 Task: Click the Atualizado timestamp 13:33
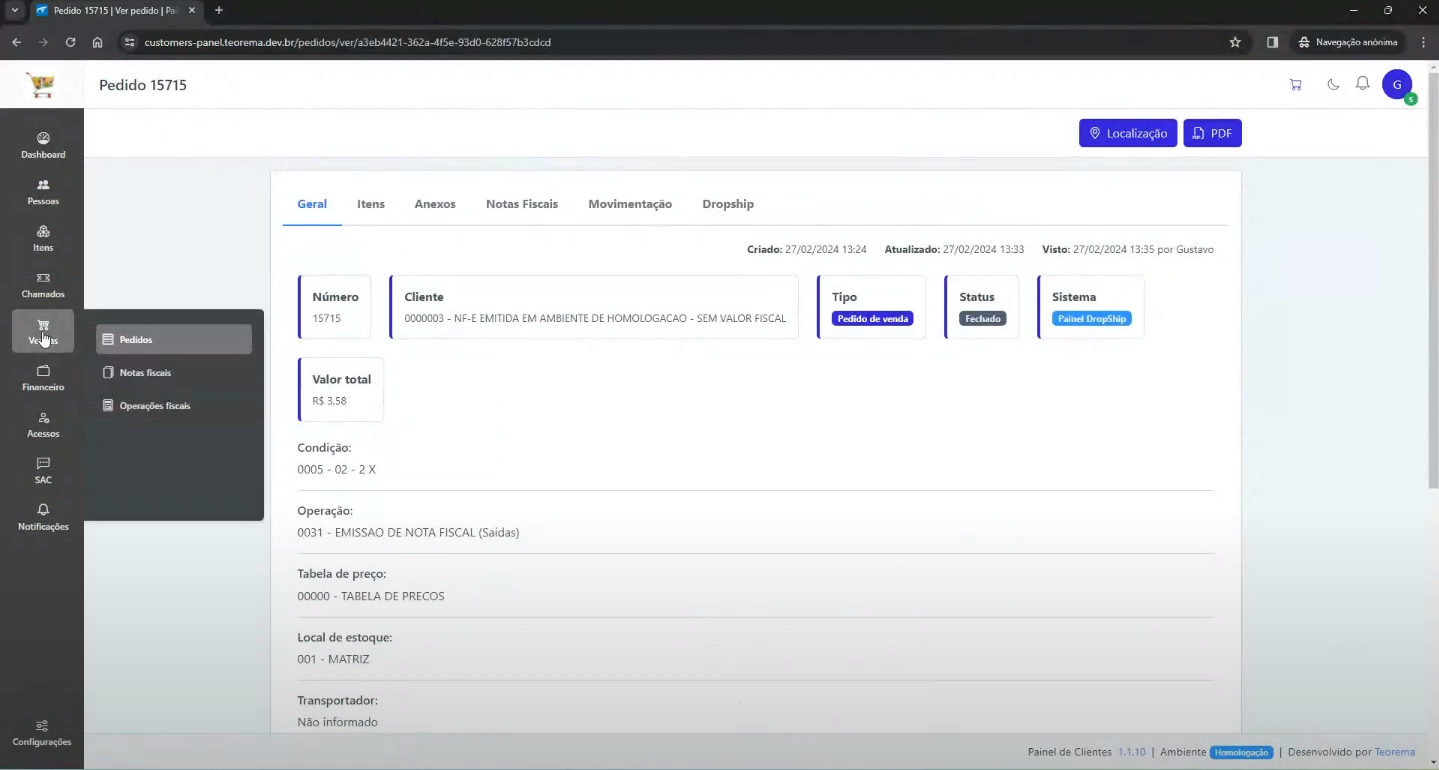click(x=955, y=249)
